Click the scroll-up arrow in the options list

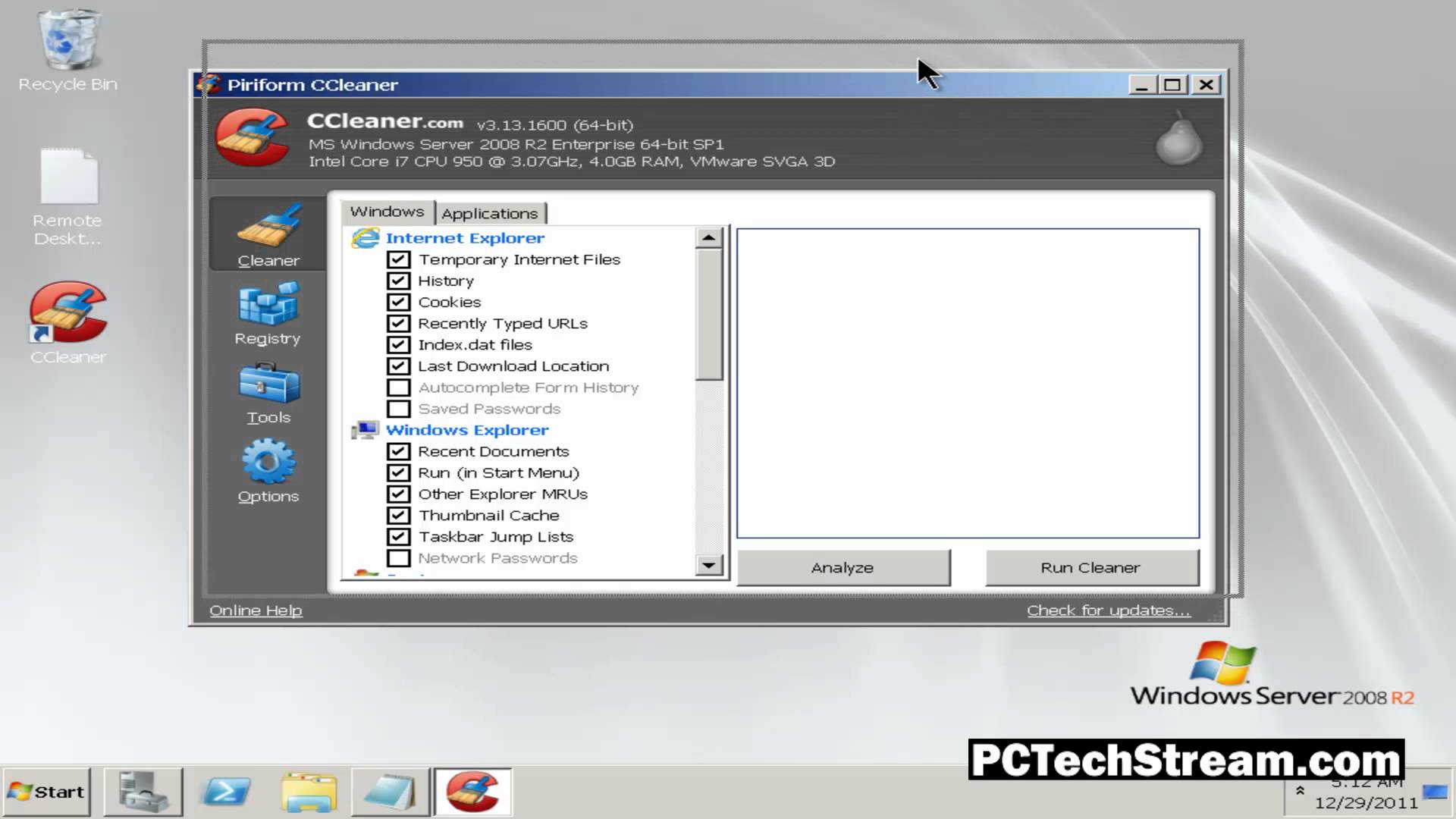tap(708, 237)
